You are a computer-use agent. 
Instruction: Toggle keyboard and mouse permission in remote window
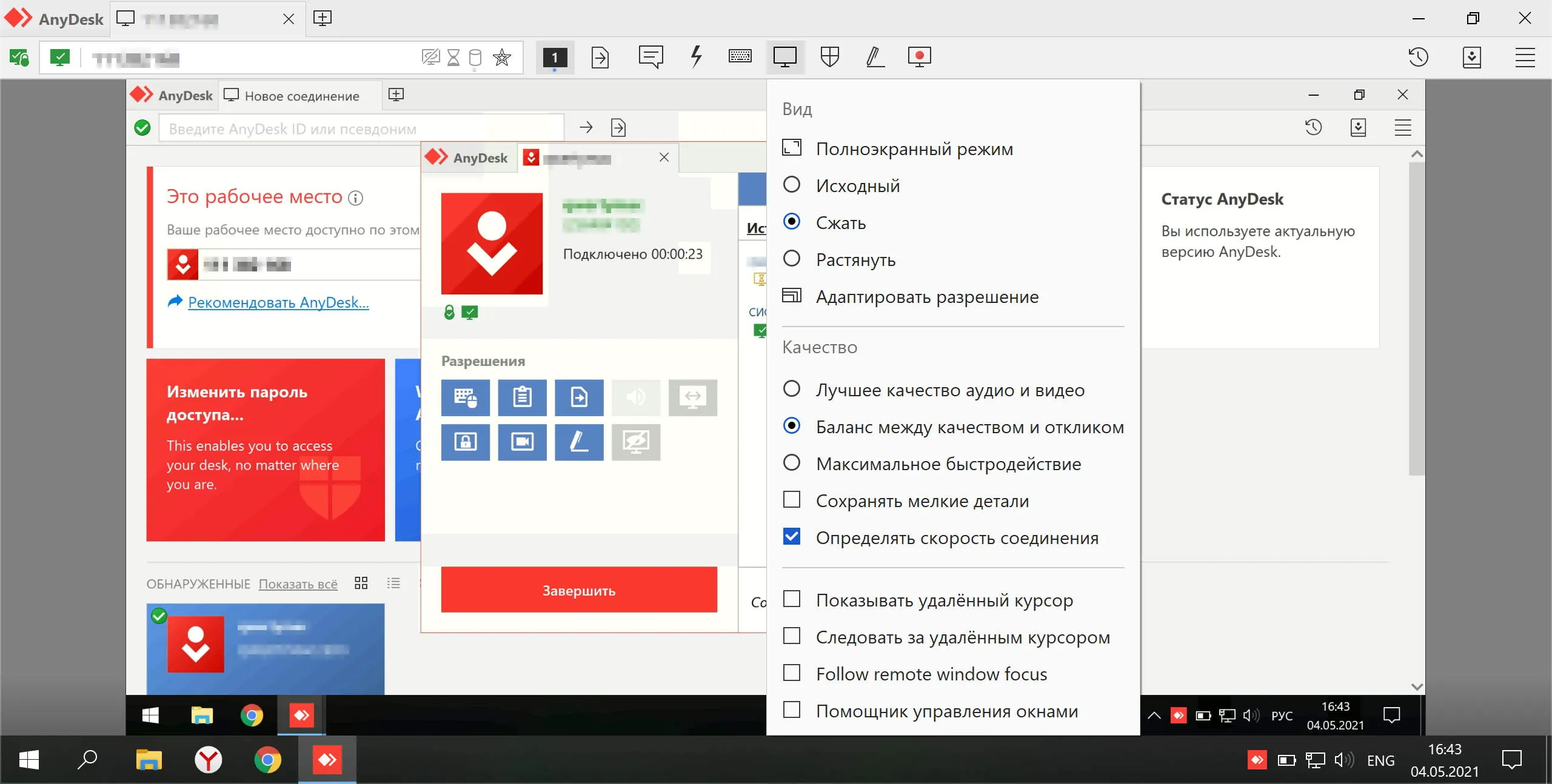tap(465, 397)
